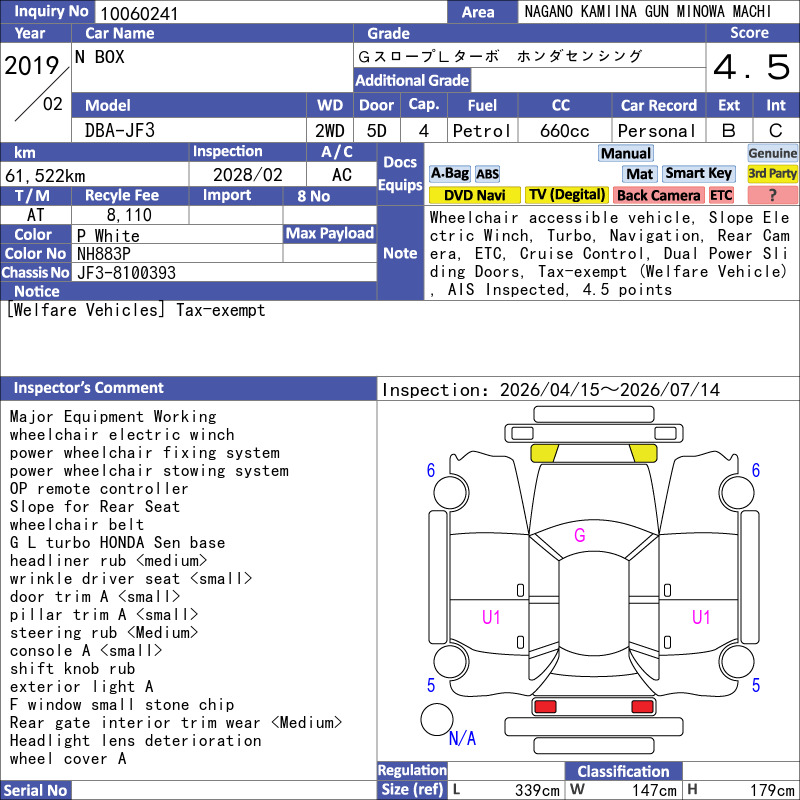Toggle the Genuine label
The width and height of the screenshot is (800, 800).
point(772,153)
